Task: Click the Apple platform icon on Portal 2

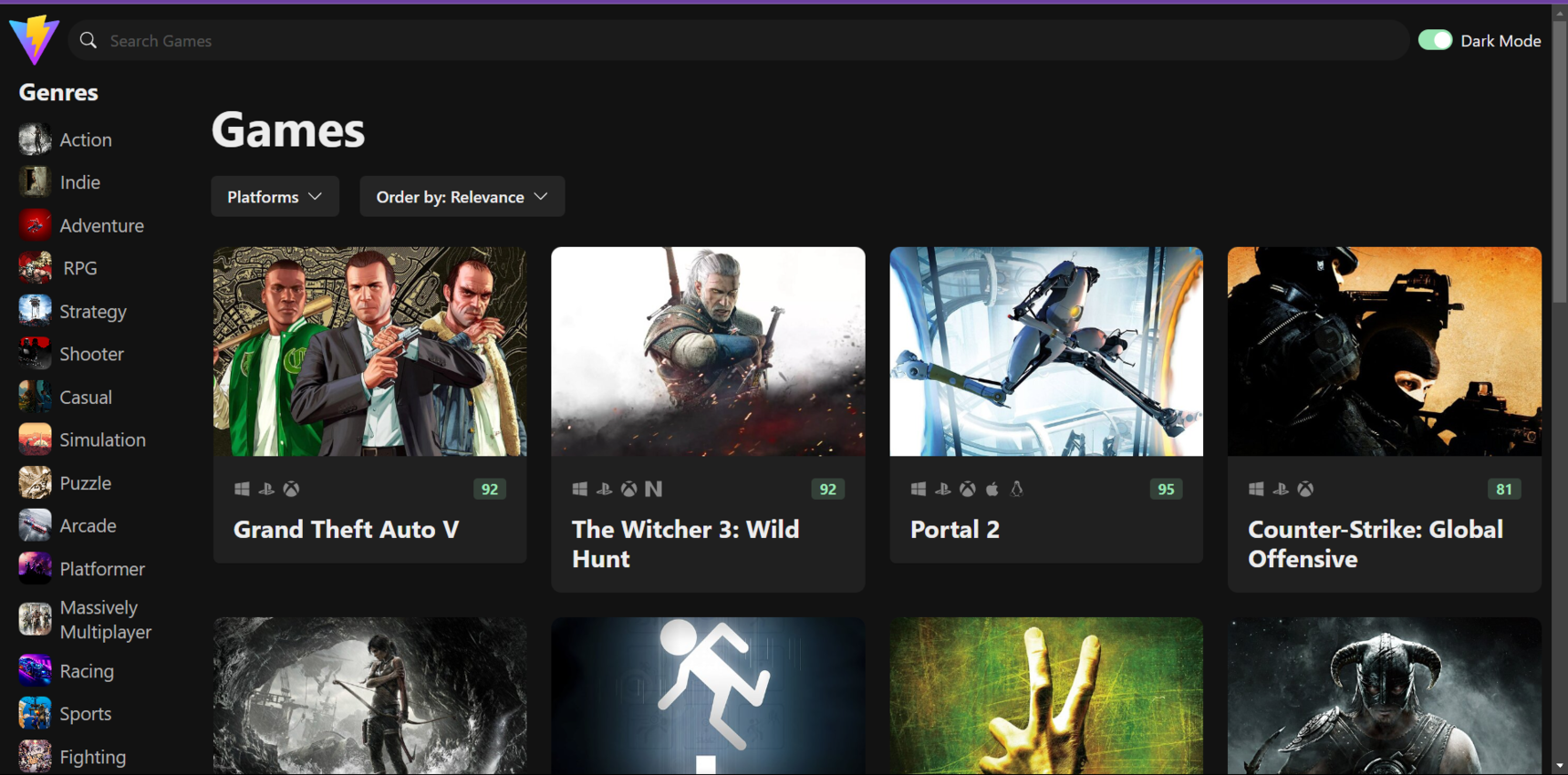Action: tap(992, 490)
